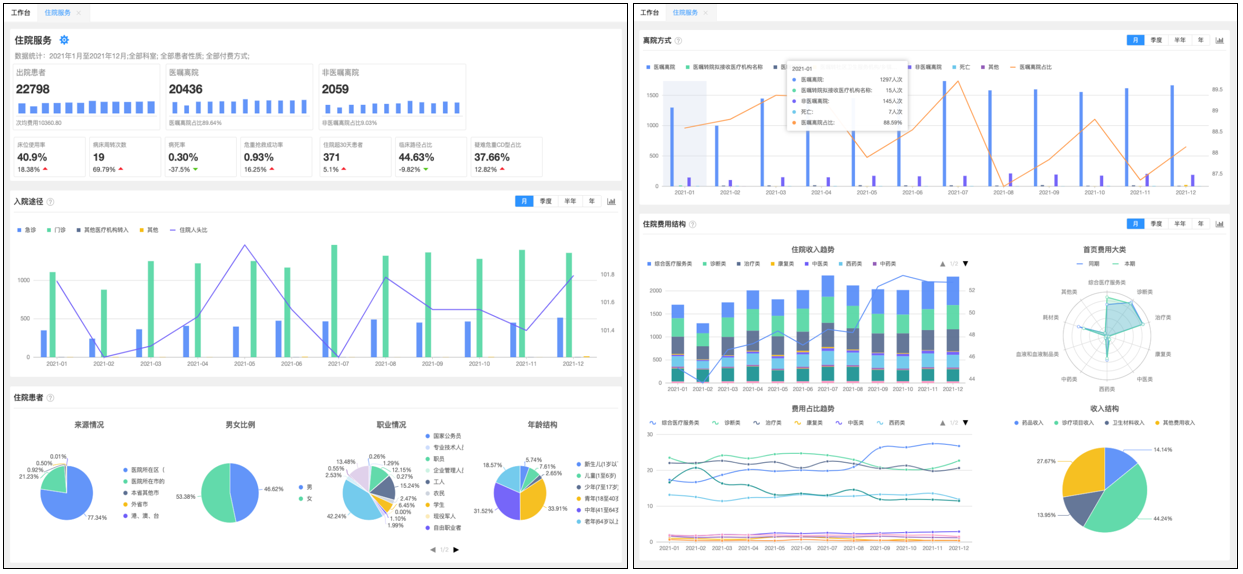Click chart-type icon in 离院方式 panel

tap(1220, 40)
